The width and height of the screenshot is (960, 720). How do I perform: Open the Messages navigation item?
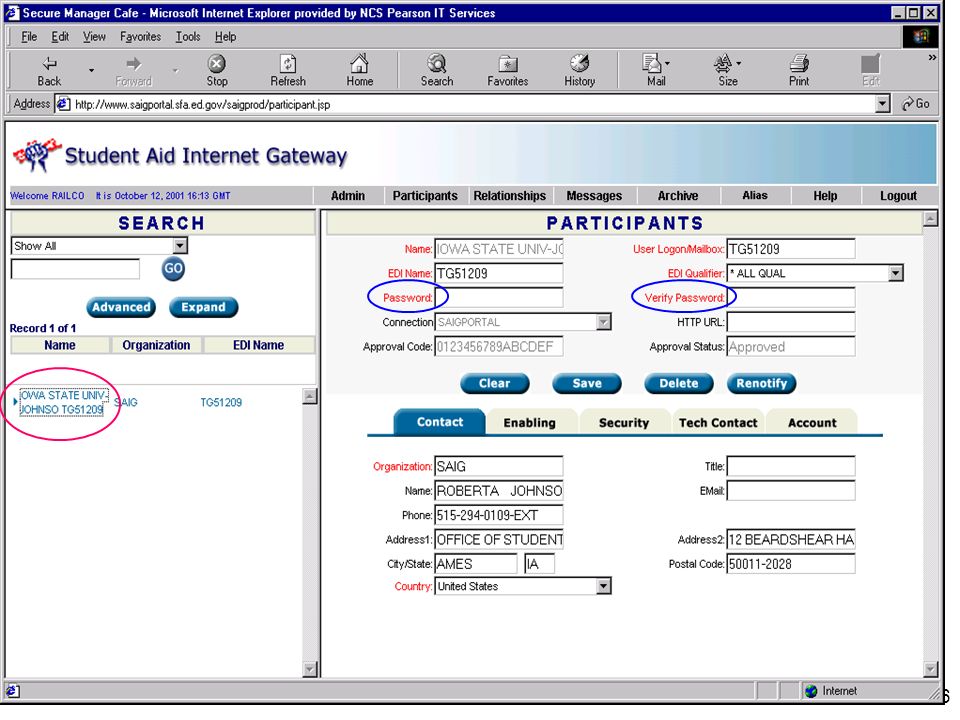tap(594, 196)
